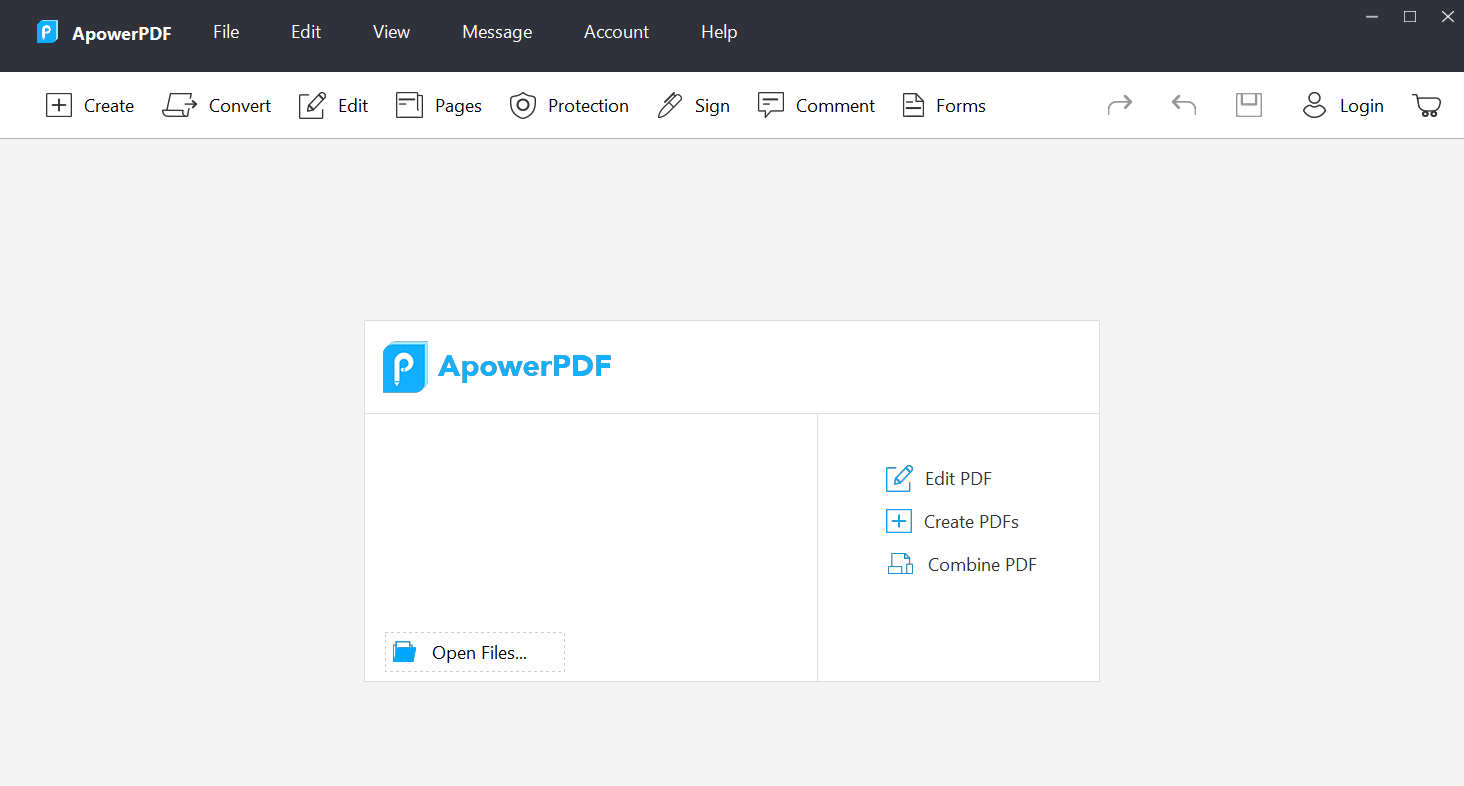Click the Login user icon
This screenshot has width=1464, height=786.
[1314, 105]
